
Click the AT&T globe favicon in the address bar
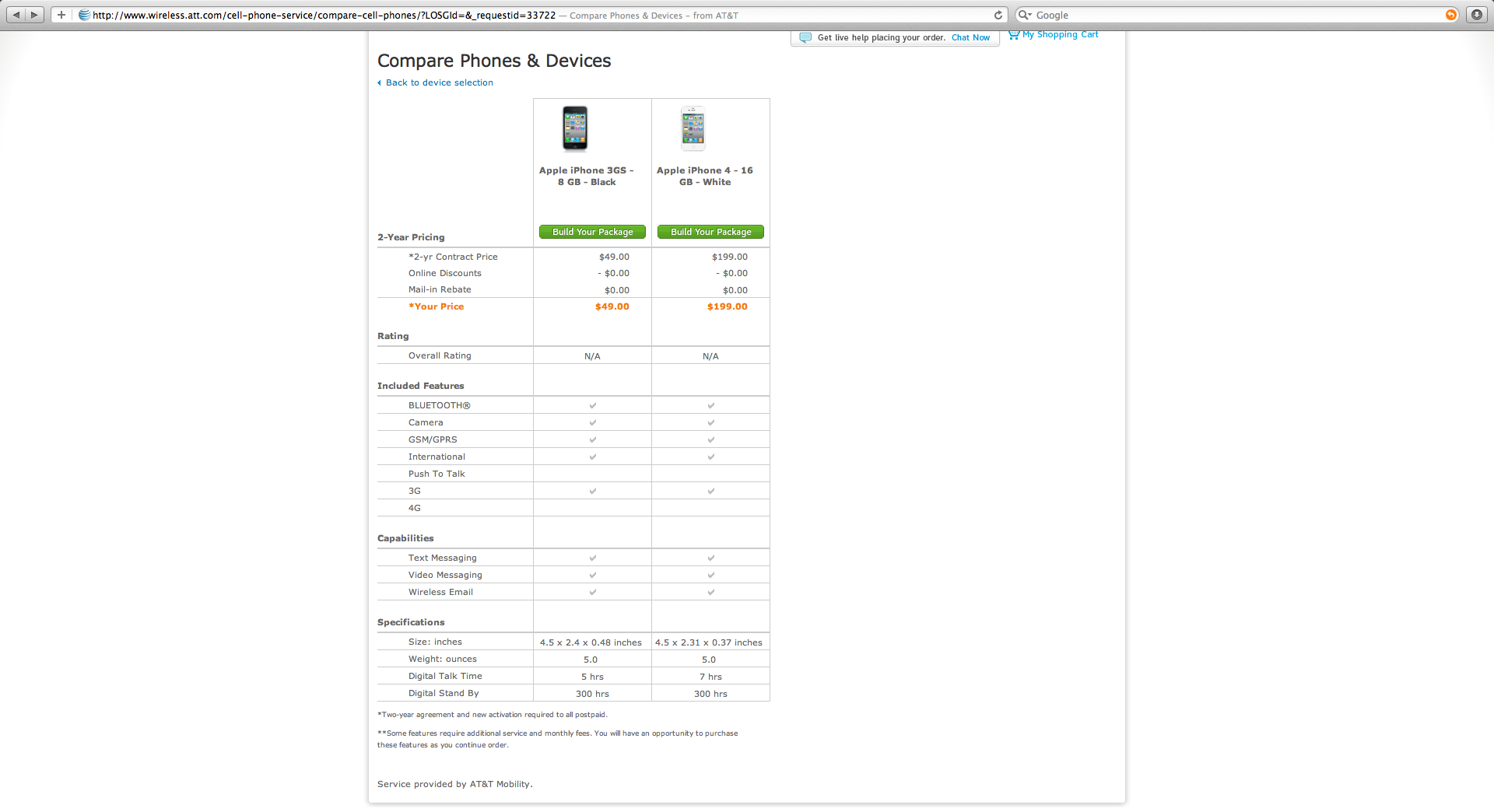point(84,15)
